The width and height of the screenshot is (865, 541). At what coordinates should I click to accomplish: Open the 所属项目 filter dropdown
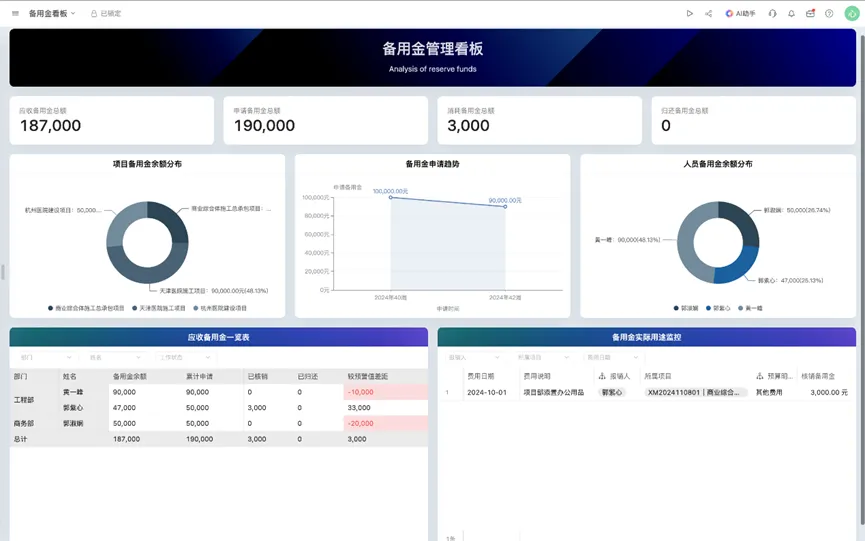(x=543, y=357)
